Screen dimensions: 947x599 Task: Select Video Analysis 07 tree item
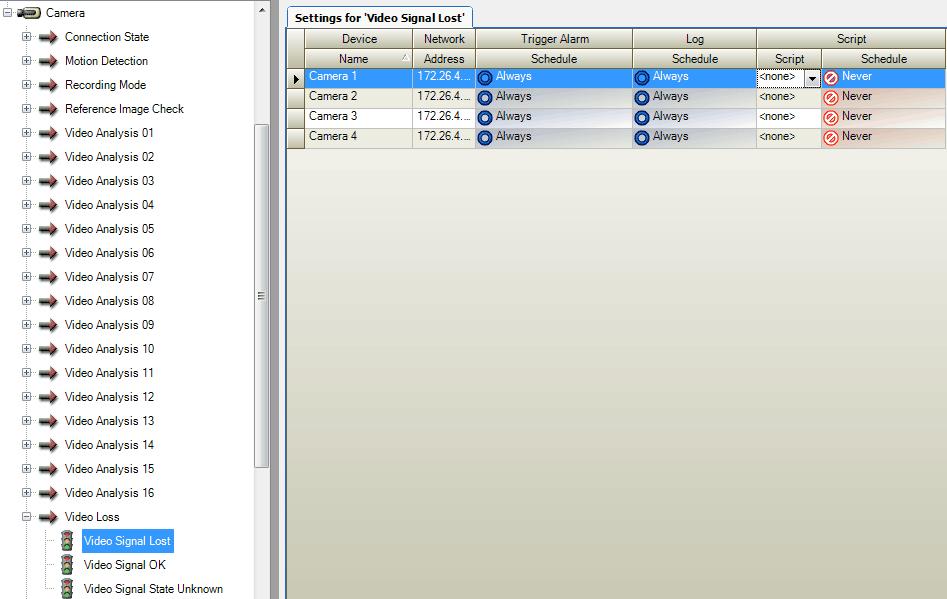click(x=109, y=277)
